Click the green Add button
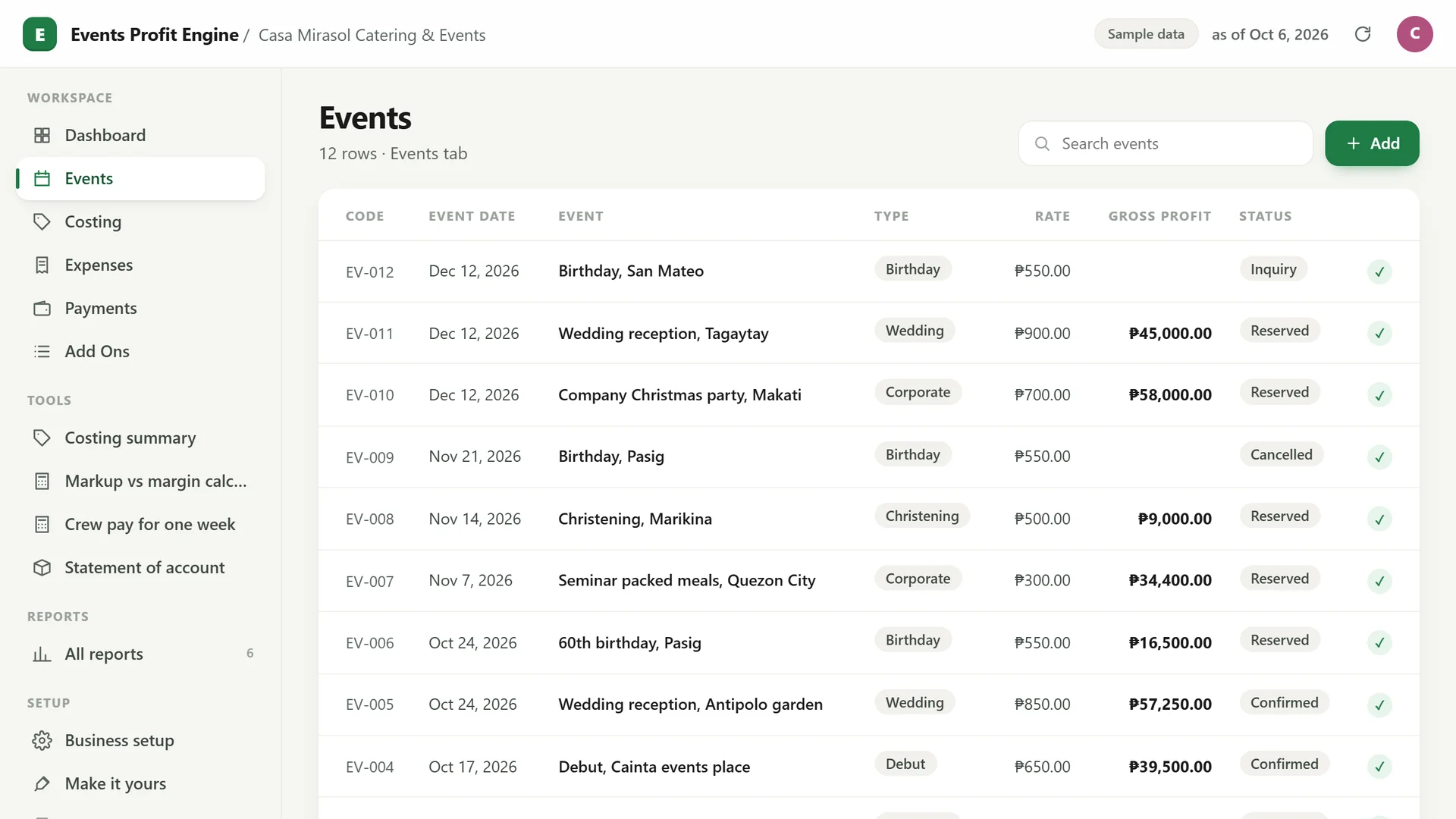 point(1372,143)
